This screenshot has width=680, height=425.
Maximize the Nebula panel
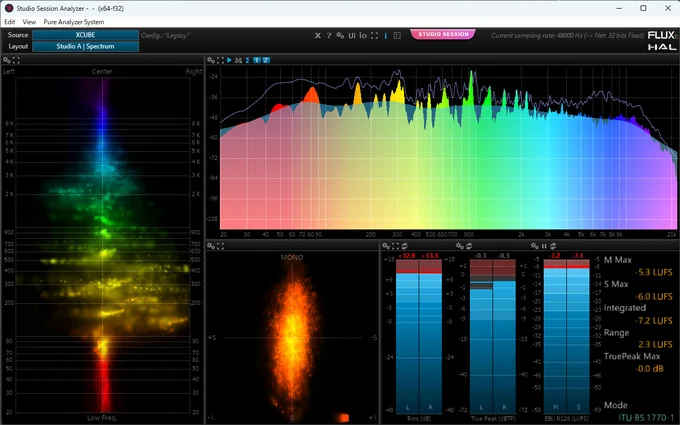coord(16,60)
